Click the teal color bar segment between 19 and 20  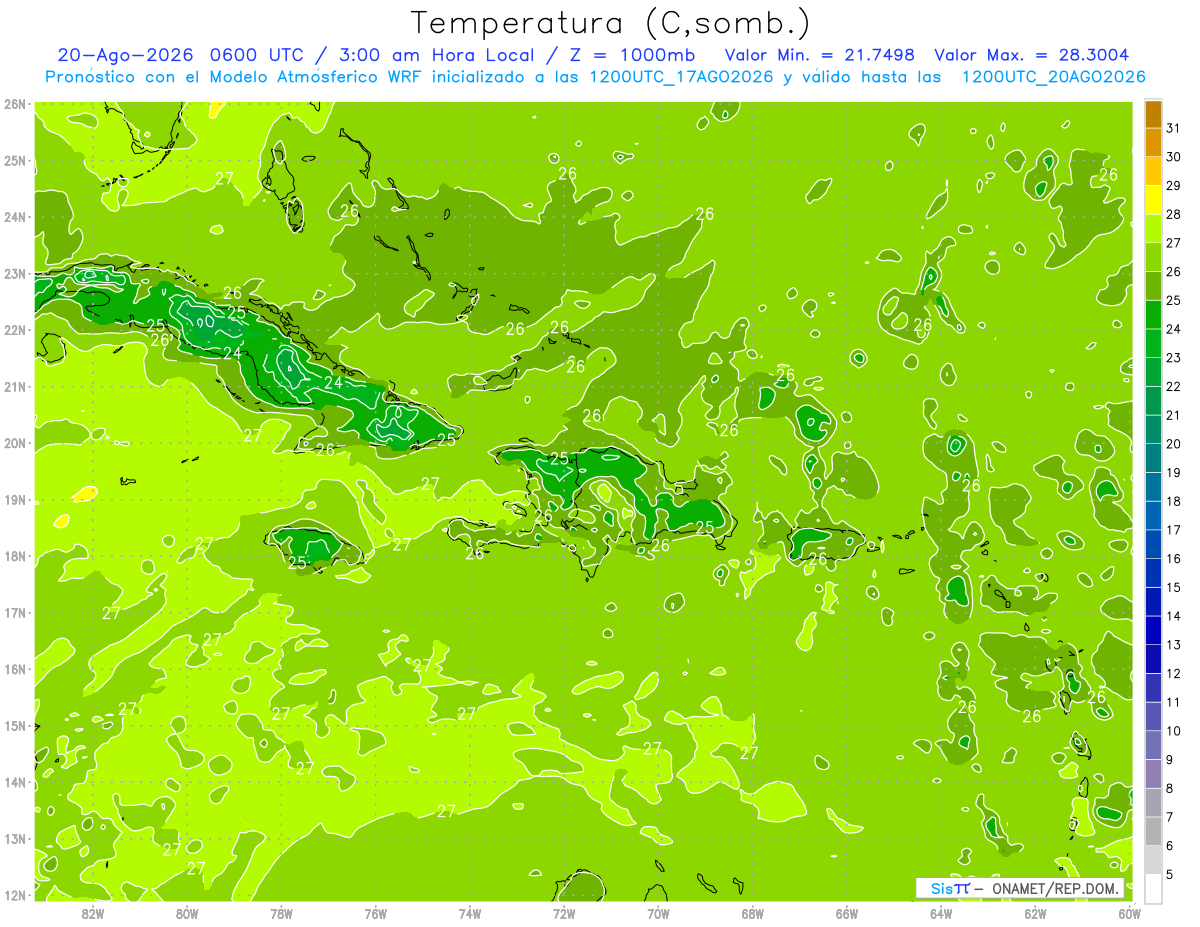pos(1153,458)
